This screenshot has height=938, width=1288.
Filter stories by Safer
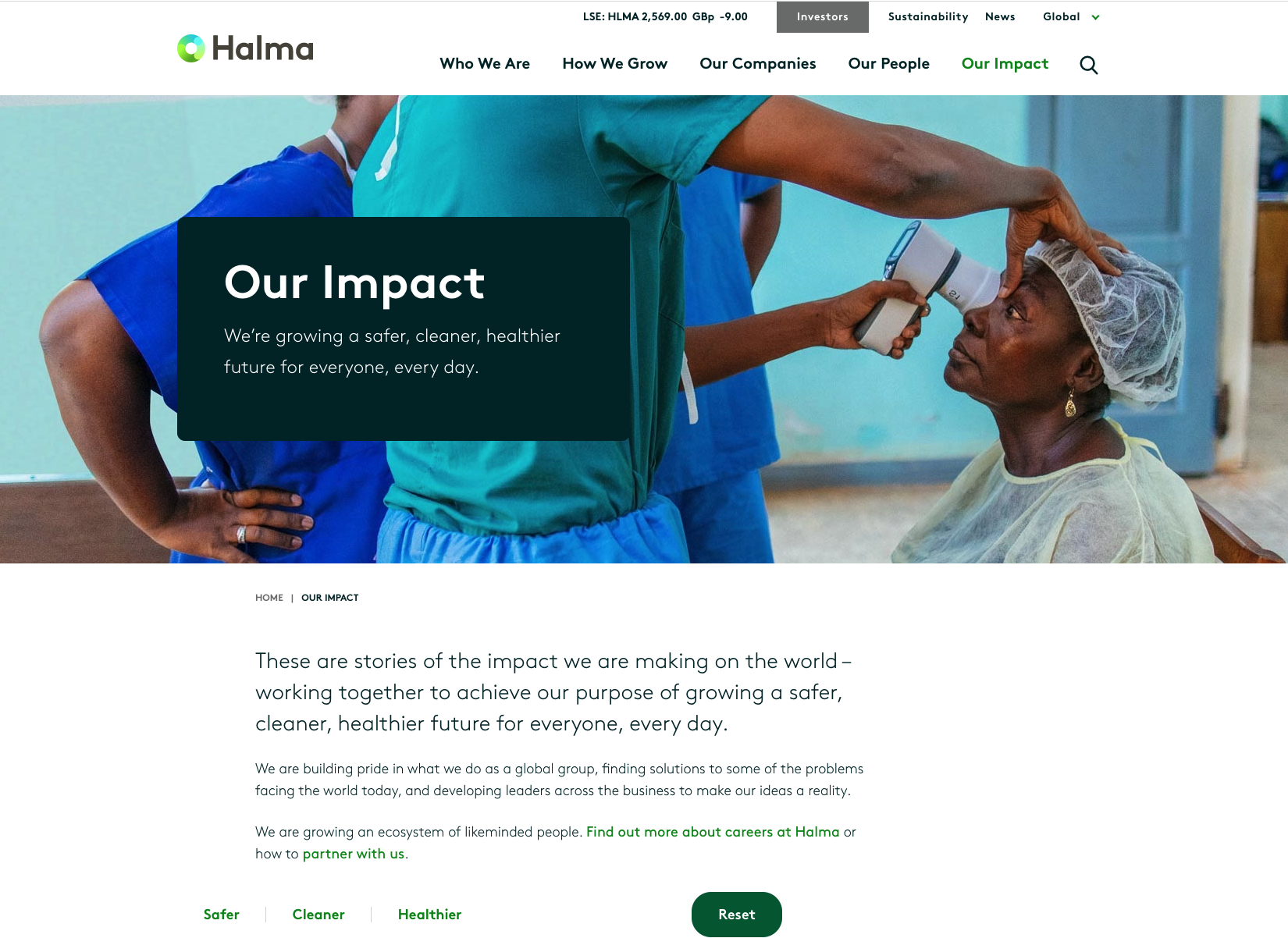point(221,915)
